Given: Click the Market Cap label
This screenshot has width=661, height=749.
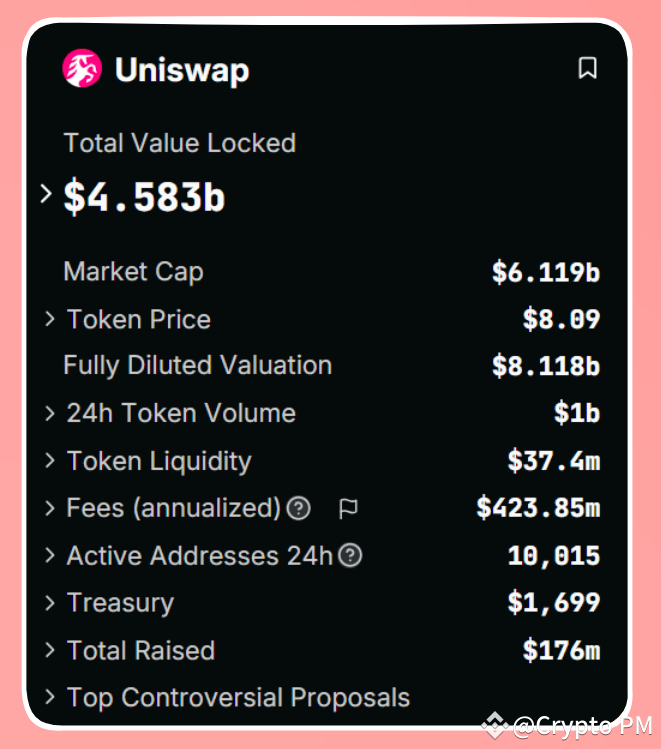Looking at the screenshot, I should coord(133,271).
